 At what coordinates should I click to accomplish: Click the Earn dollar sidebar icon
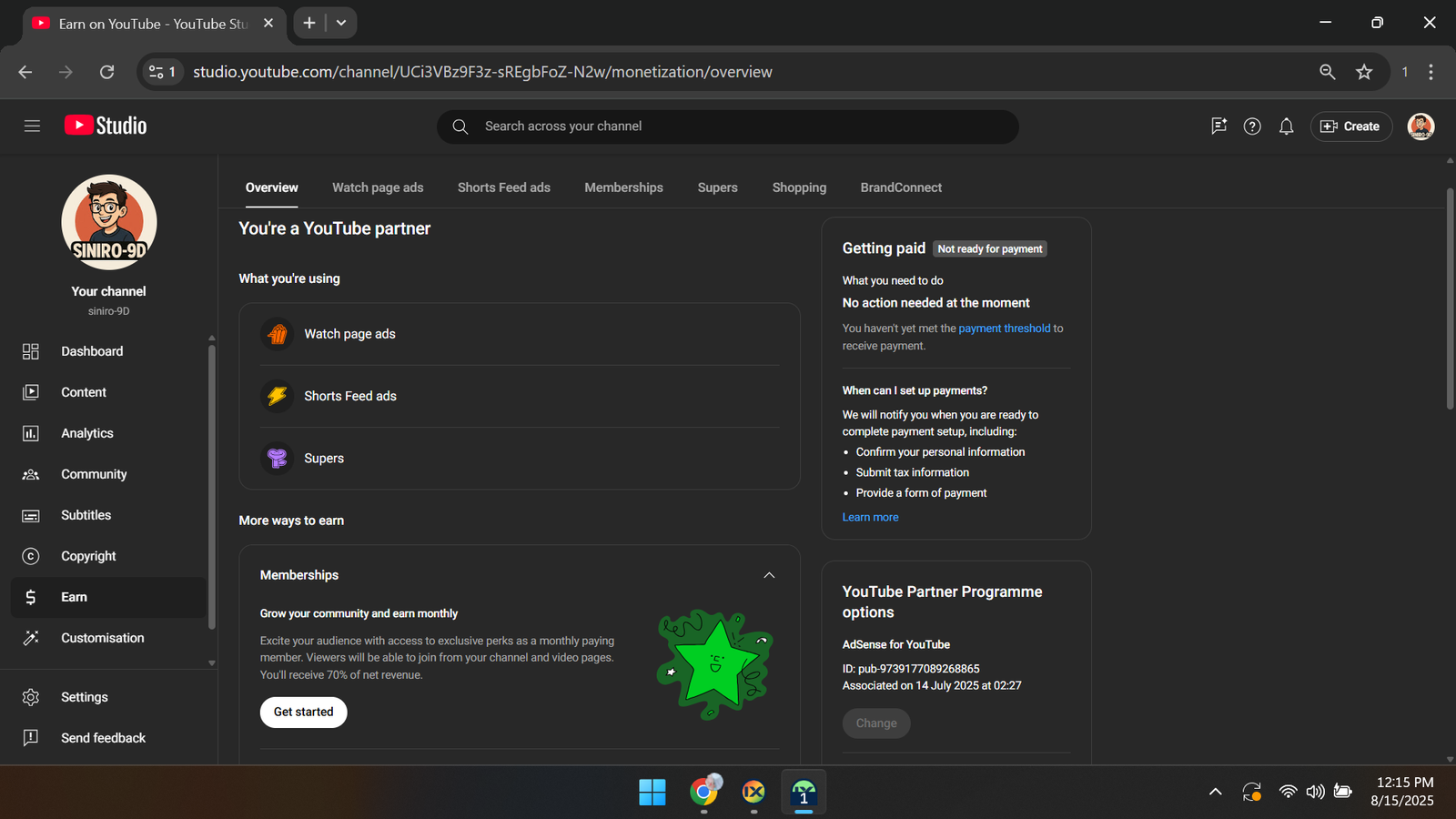click(31, 597)
